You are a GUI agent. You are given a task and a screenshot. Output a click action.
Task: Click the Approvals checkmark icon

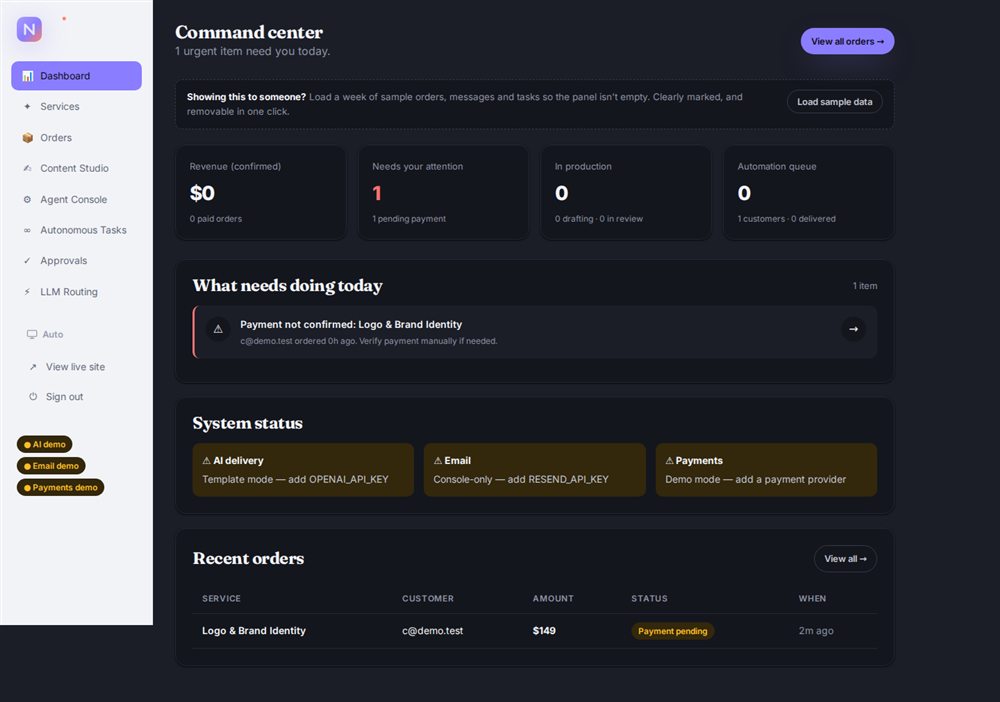click(27, 261)
